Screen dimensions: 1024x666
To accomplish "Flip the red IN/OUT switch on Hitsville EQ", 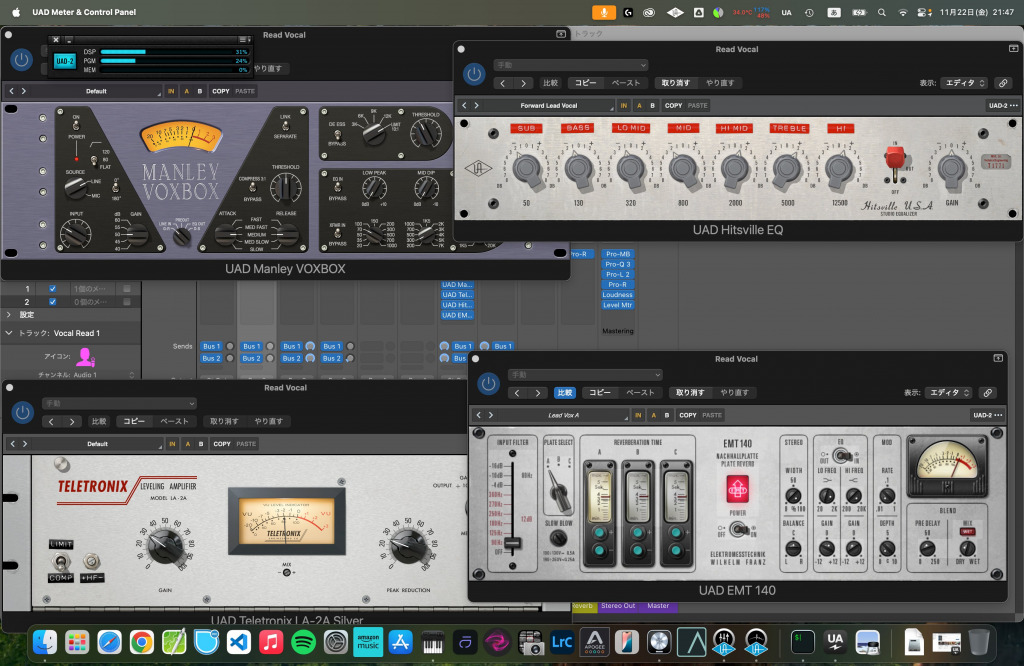I will [x=895, y=159].
